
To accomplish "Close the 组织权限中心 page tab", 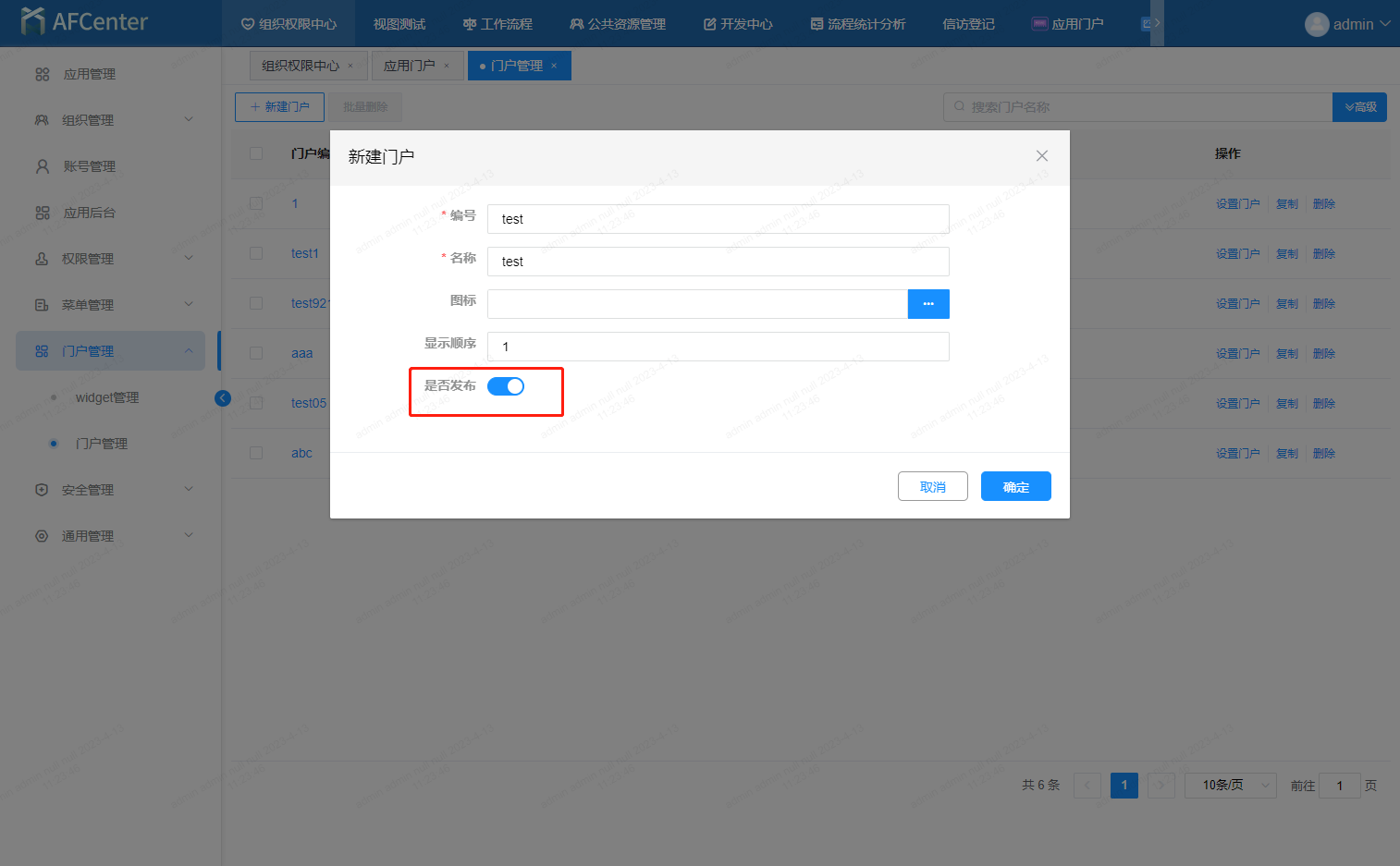I will pyautogui.click(x=350, y=67).
